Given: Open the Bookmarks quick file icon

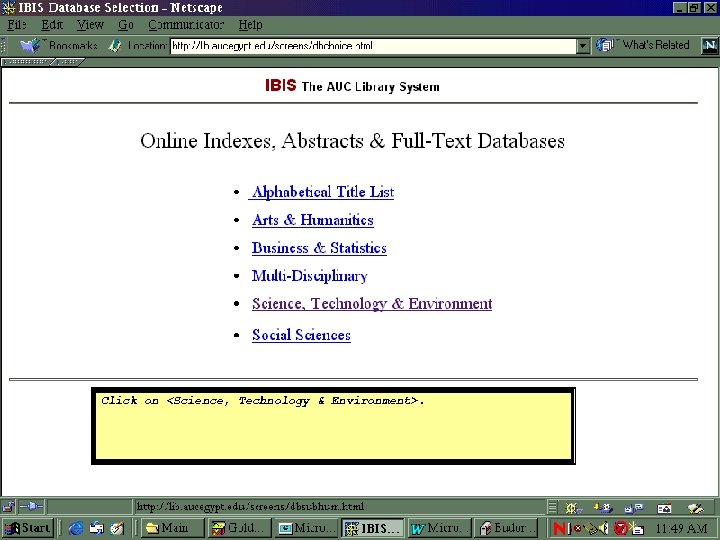Looking at the screenshot, I should tap(31, 45).
